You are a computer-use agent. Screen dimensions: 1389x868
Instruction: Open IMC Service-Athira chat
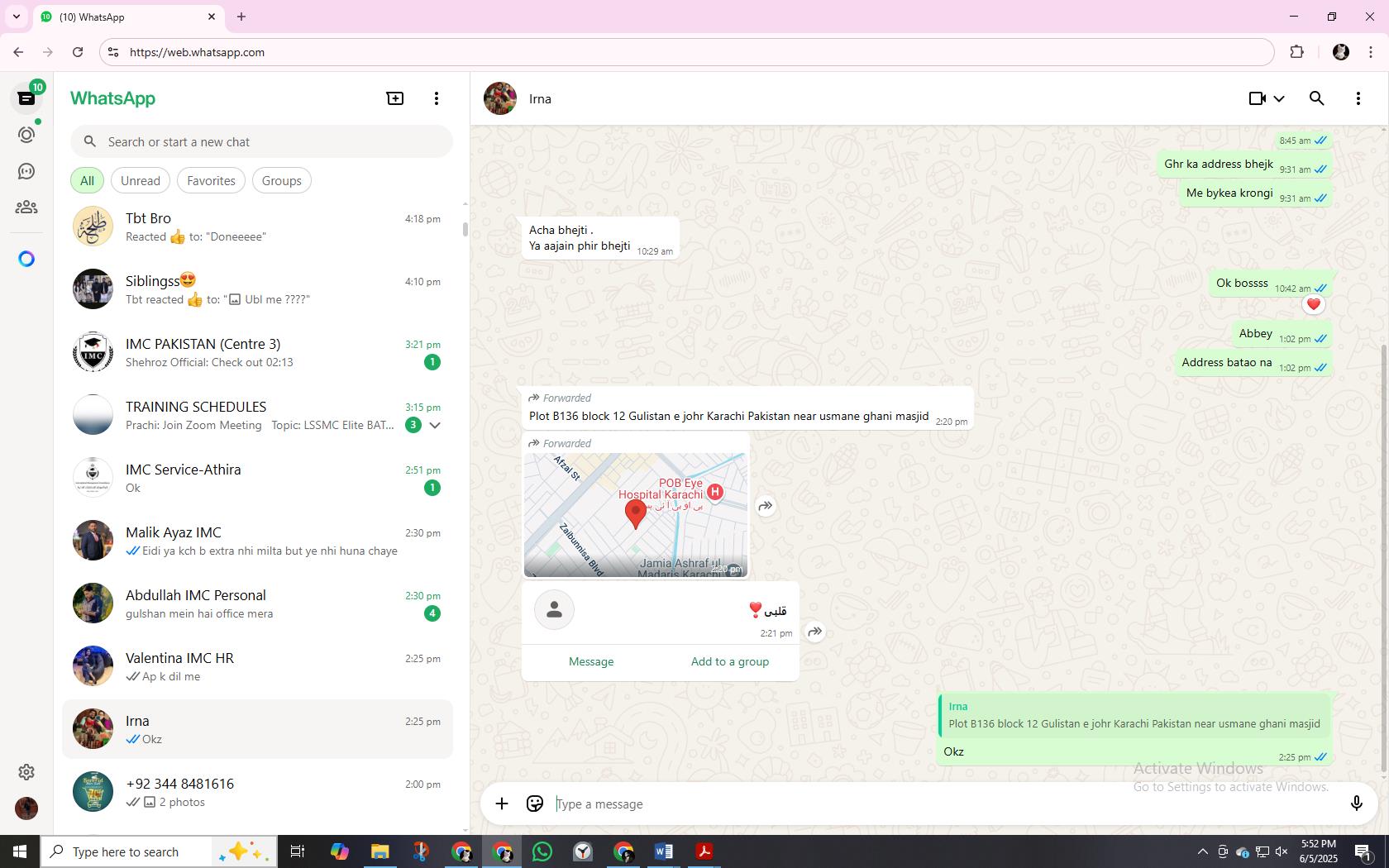point(257,478)
